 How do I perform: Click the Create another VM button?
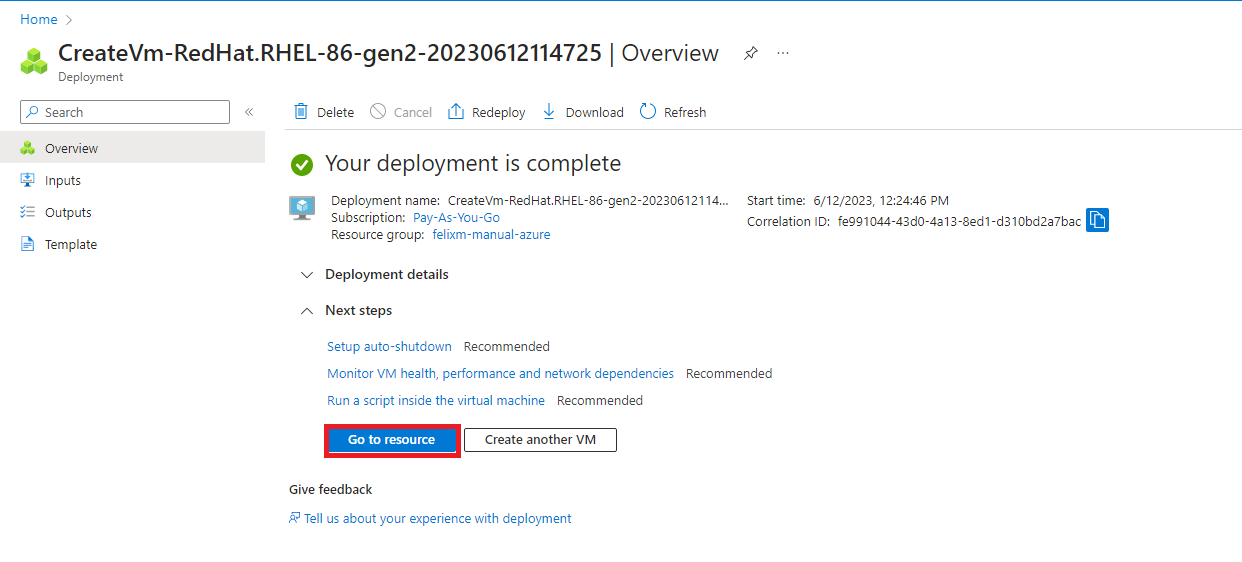[540, 440]
